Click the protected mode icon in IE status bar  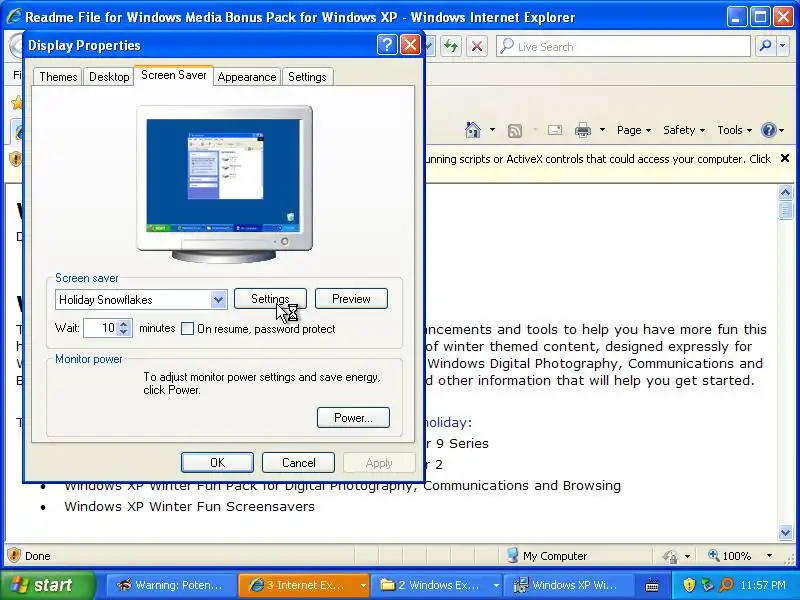tap(670, 556)
